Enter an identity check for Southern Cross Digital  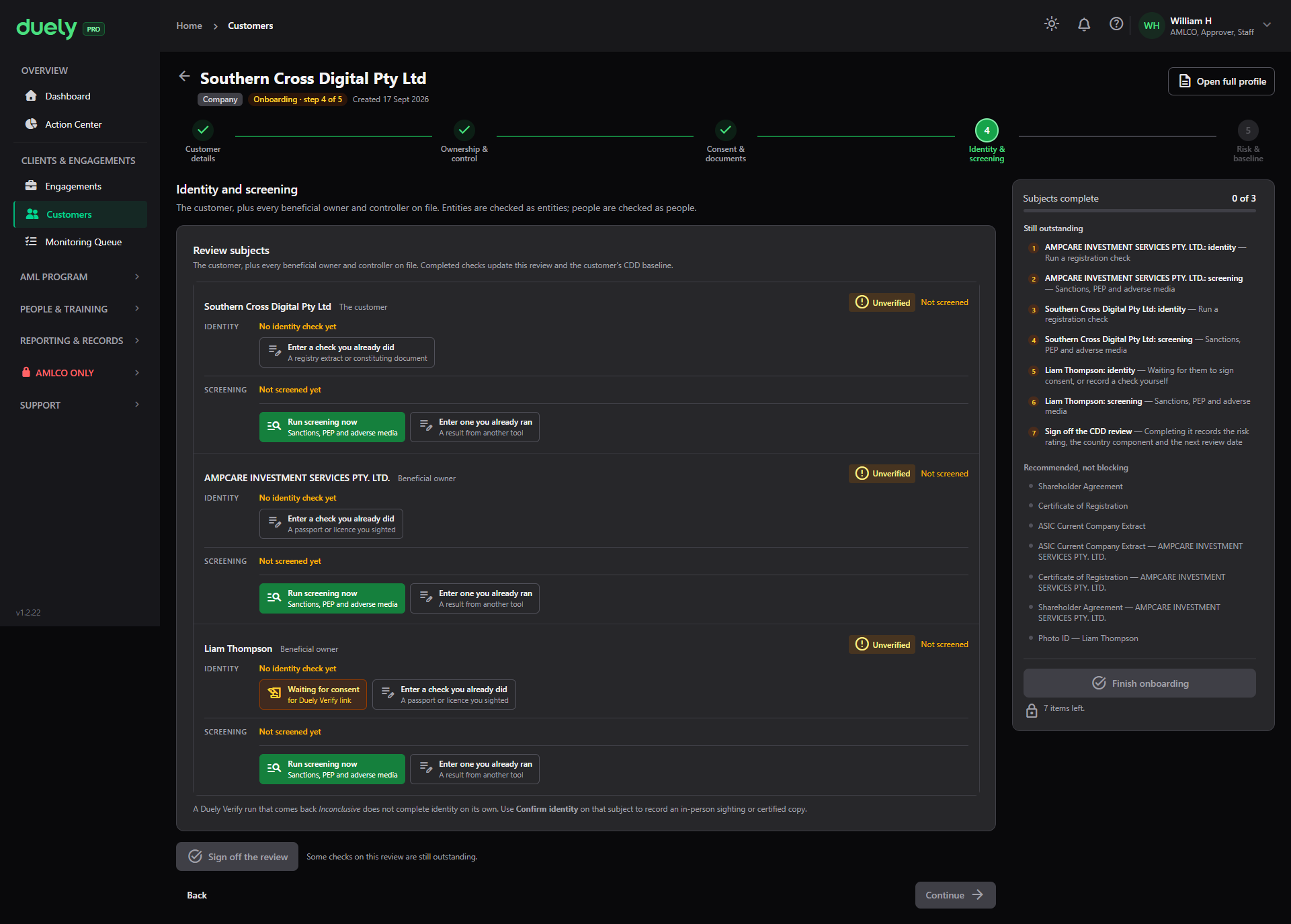point(347,353)
